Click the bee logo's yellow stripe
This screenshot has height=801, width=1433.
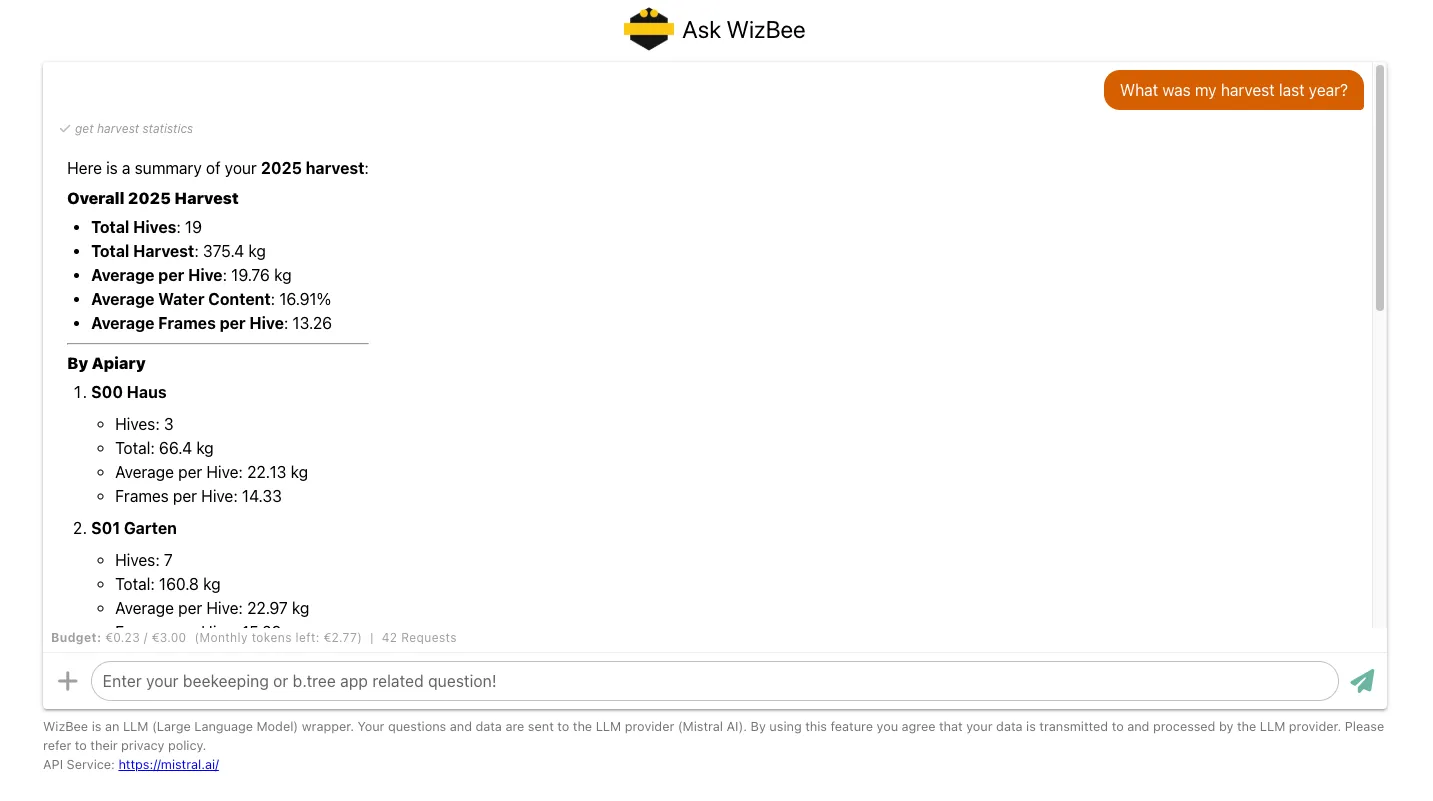tap(648, 31)
